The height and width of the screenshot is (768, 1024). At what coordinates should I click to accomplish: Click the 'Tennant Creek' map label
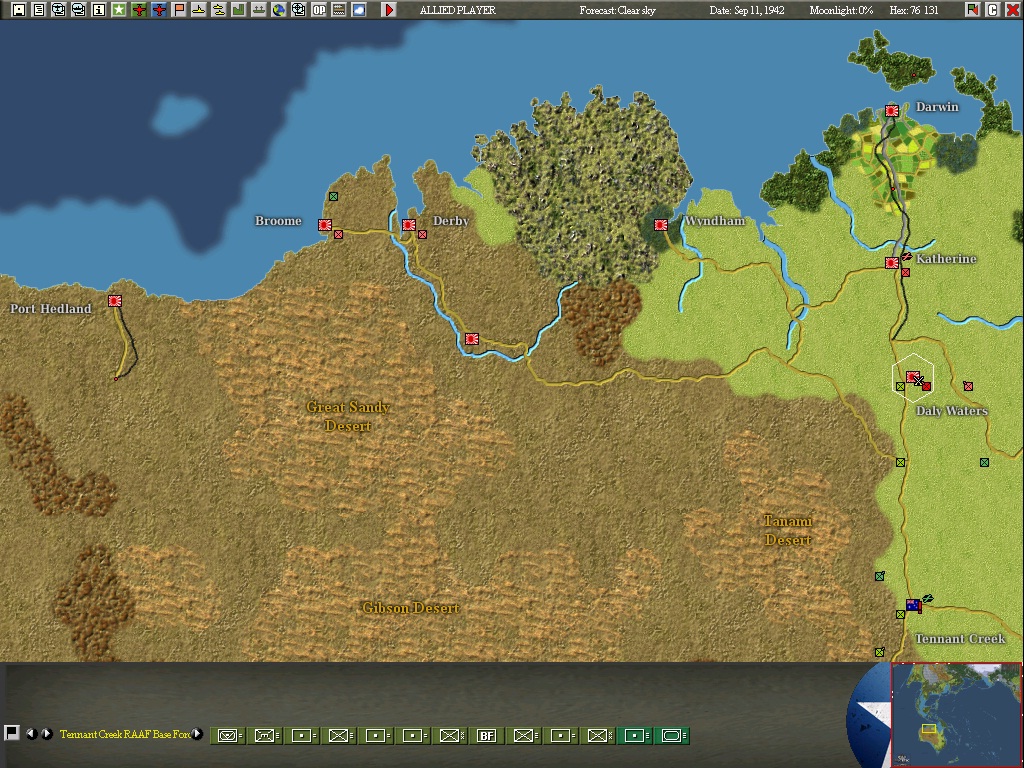point(960,639)
